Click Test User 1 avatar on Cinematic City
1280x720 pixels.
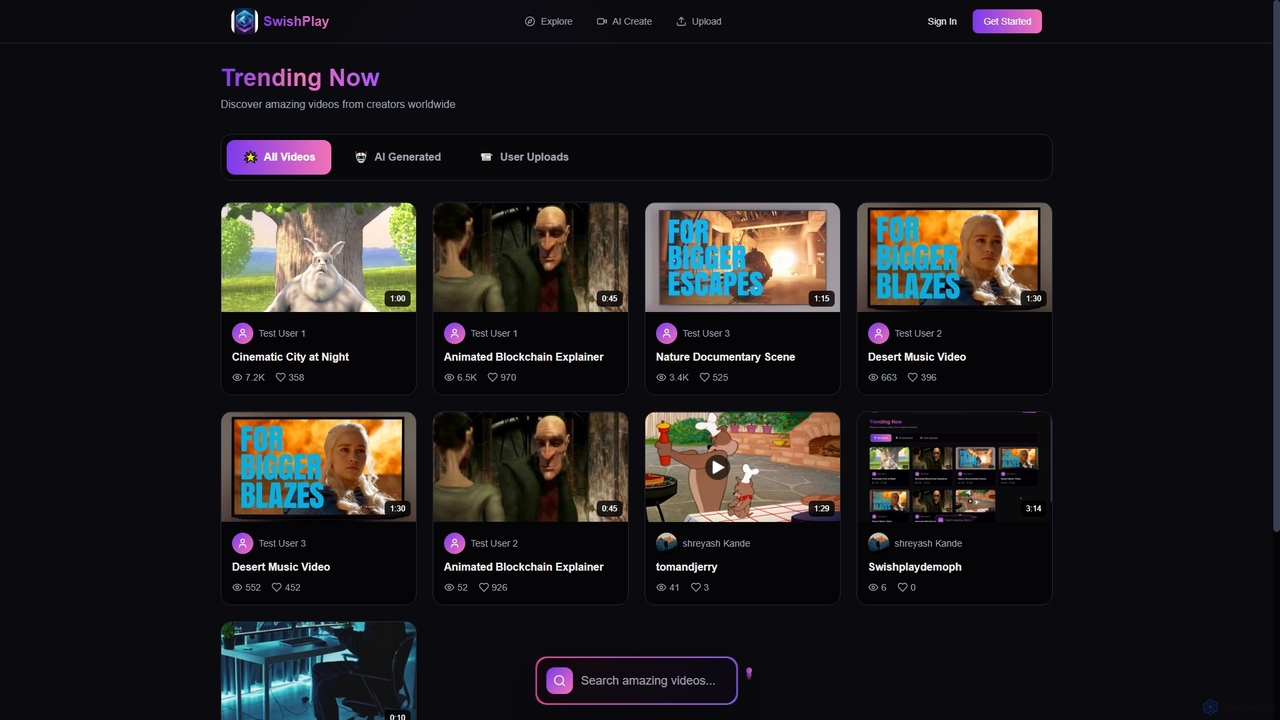[242, 333]
